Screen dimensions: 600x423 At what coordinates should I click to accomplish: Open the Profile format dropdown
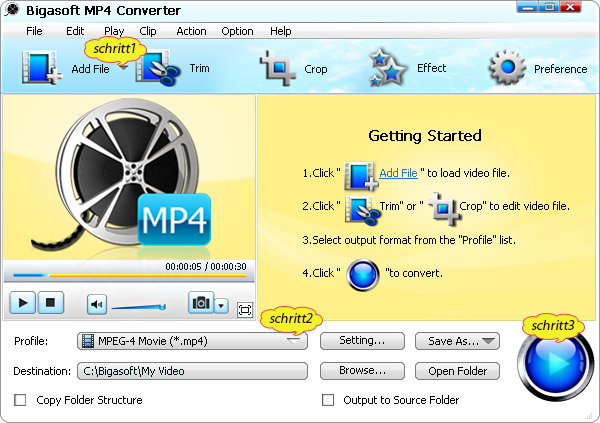click(x=192, y=341)
